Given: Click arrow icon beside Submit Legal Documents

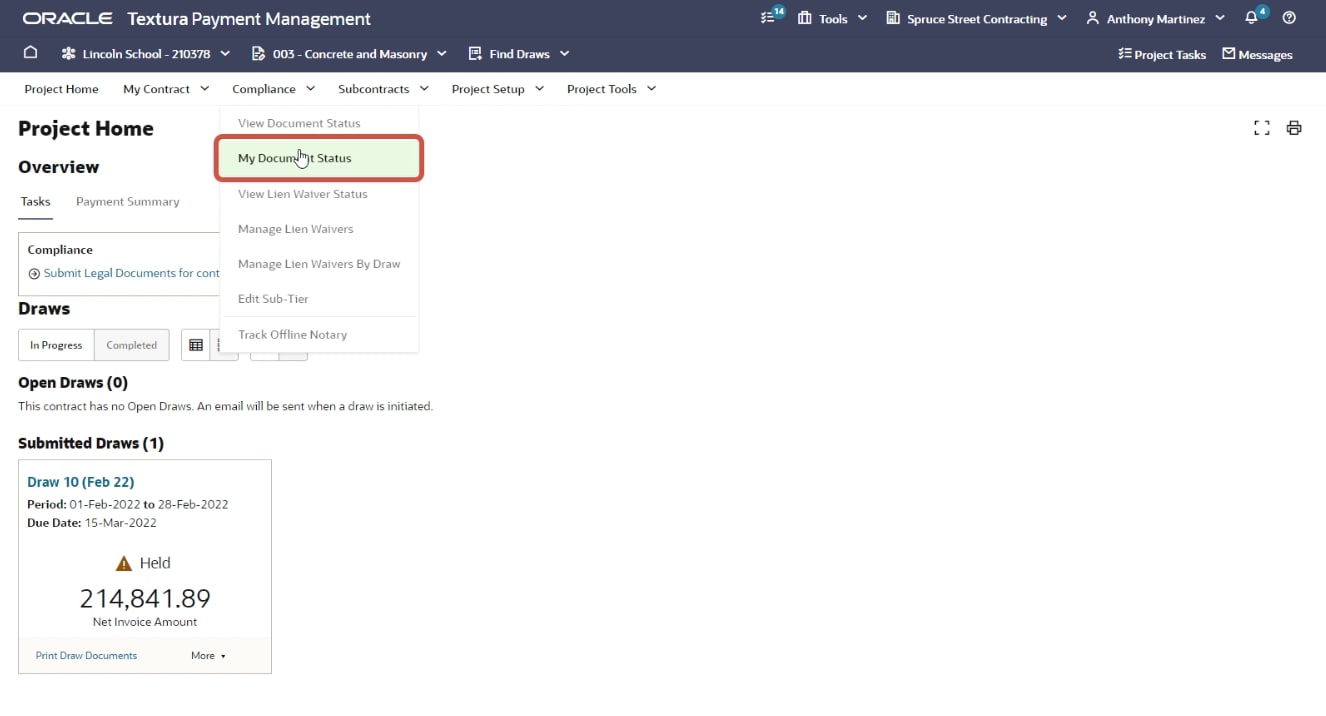Looking at the screenshot, I should pos(34,273).
